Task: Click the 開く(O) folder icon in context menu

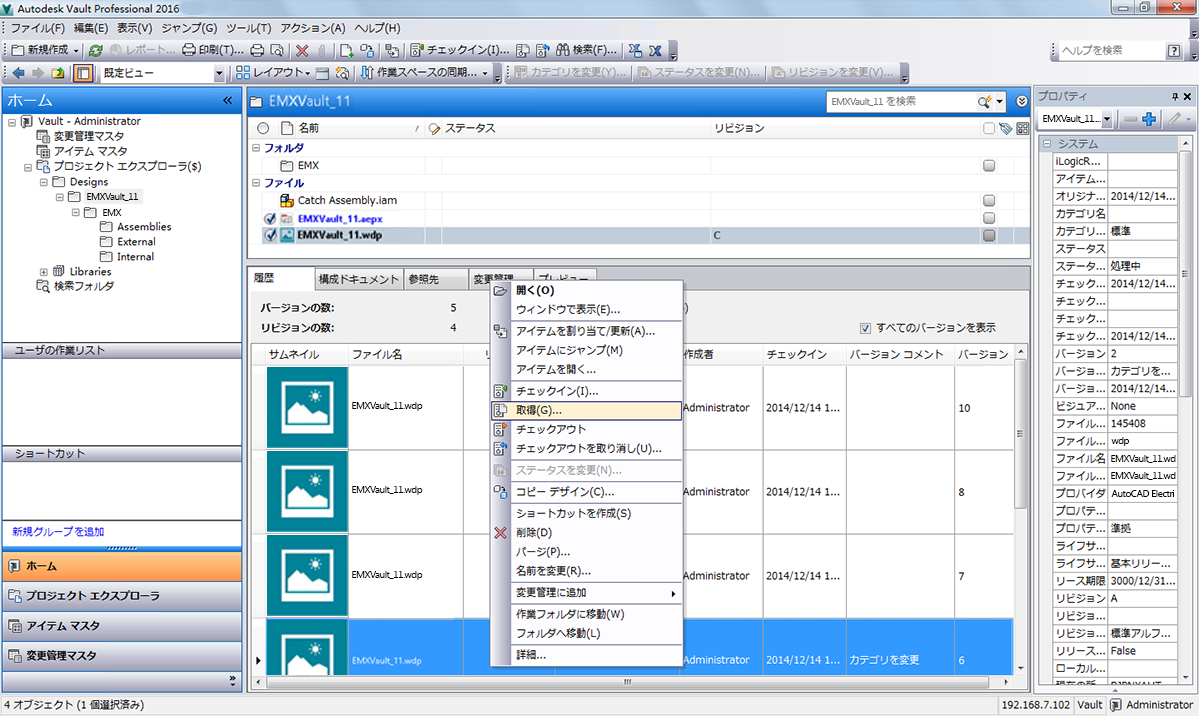Action: tap(500, 291)
